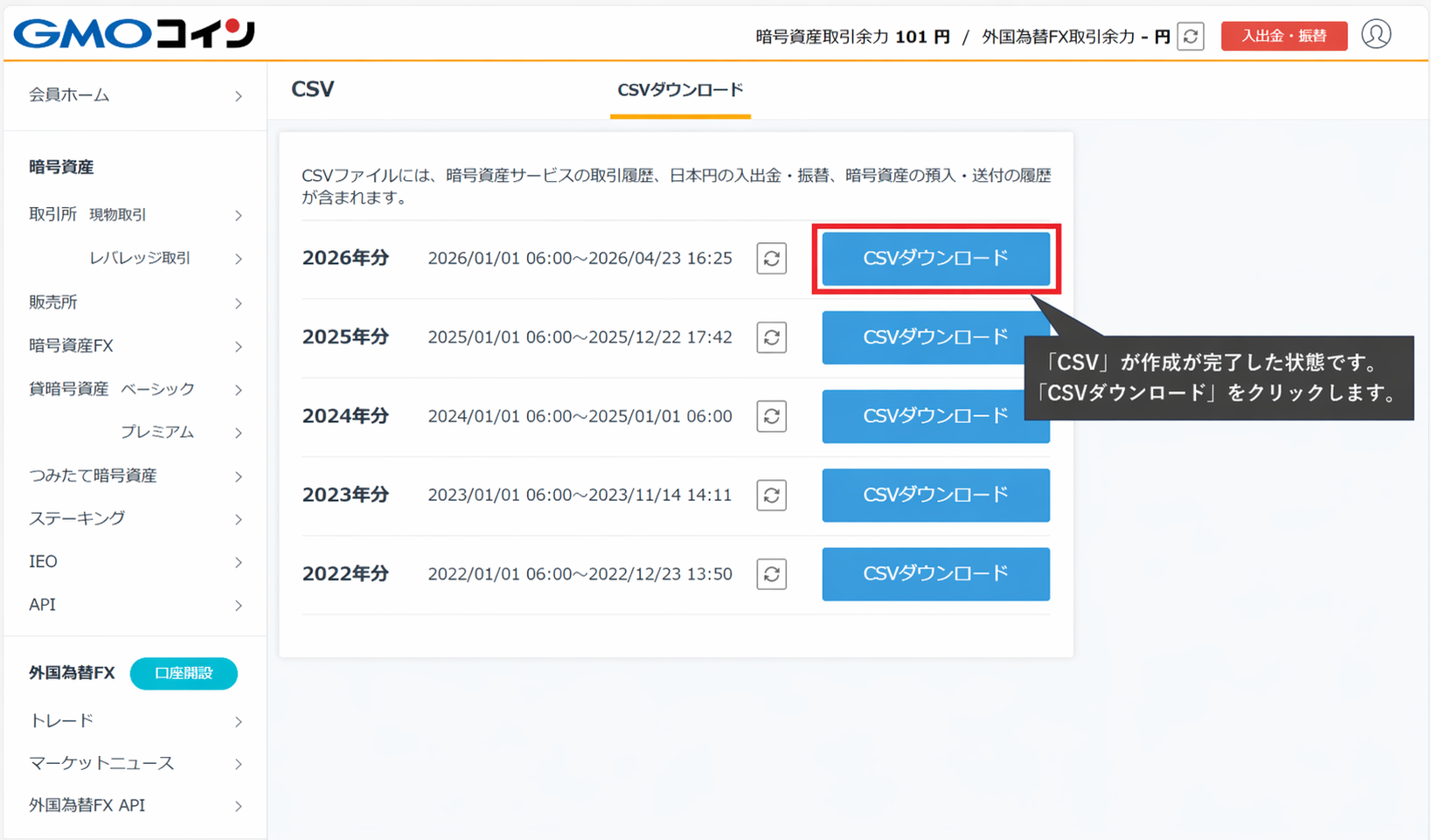Image resolution: width=1431 pixels, height=840 pixels.
Task: Click the 2022年分 row label
Action: coord(345,574)
